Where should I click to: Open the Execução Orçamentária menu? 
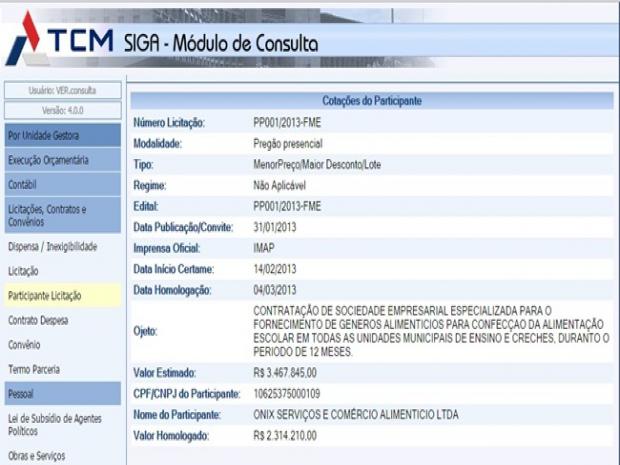point(63,160)
